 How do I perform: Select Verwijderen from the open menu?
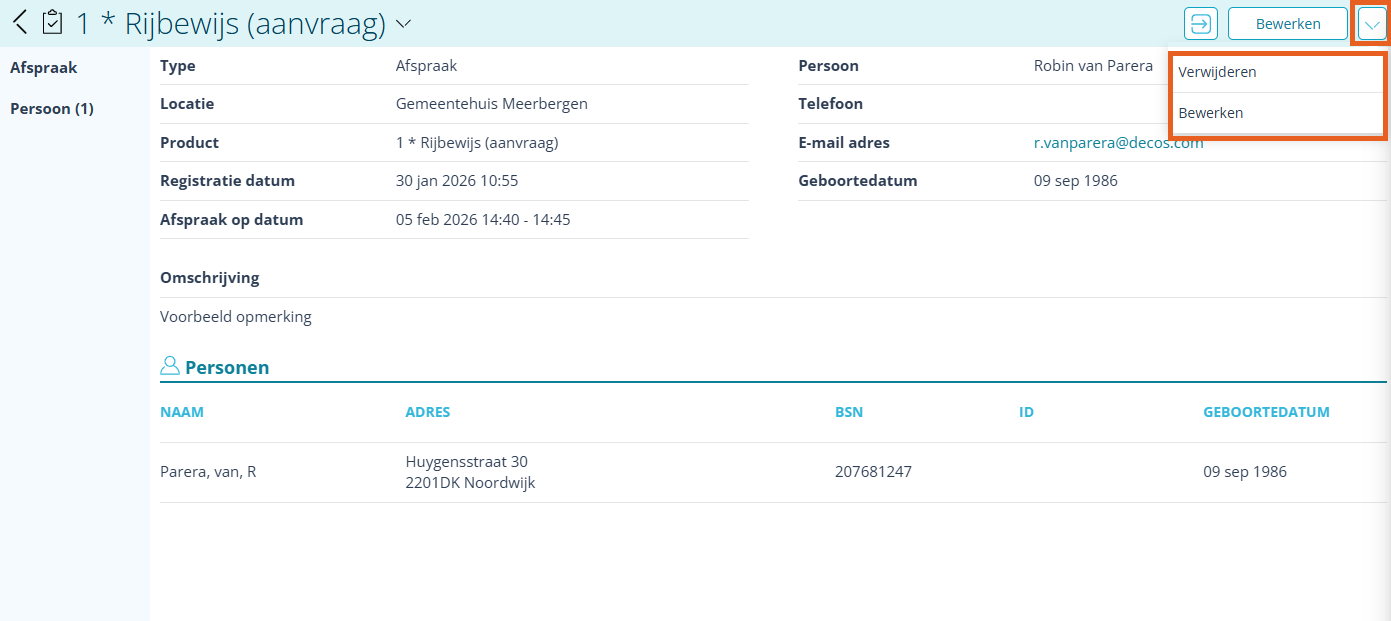coord(1216,71)
